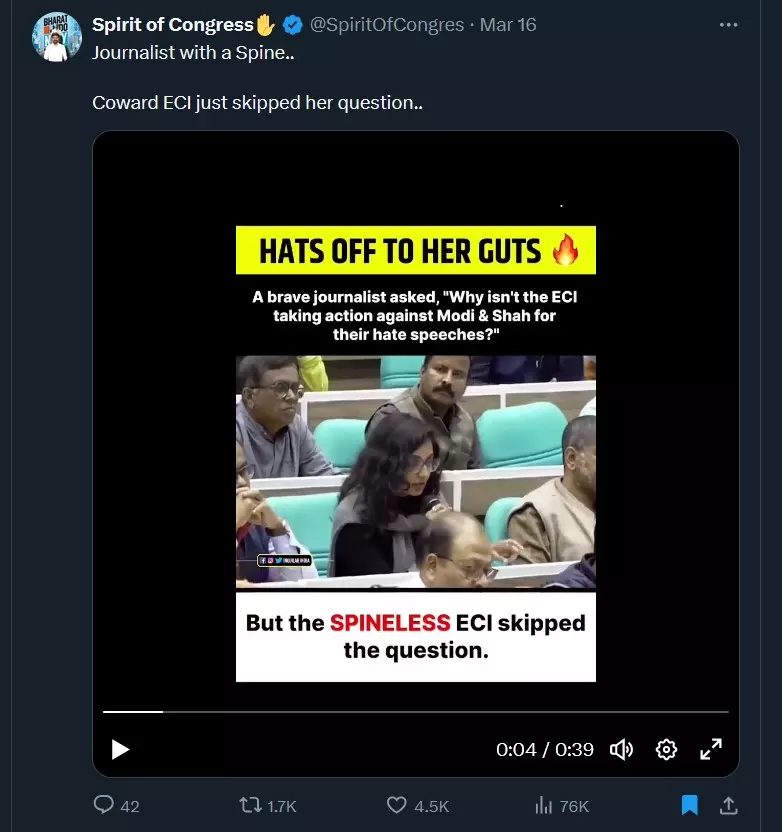Screen dimensions: 782x832
Task: View tweet analytics showing 76K views
Action: pos(545,805)
